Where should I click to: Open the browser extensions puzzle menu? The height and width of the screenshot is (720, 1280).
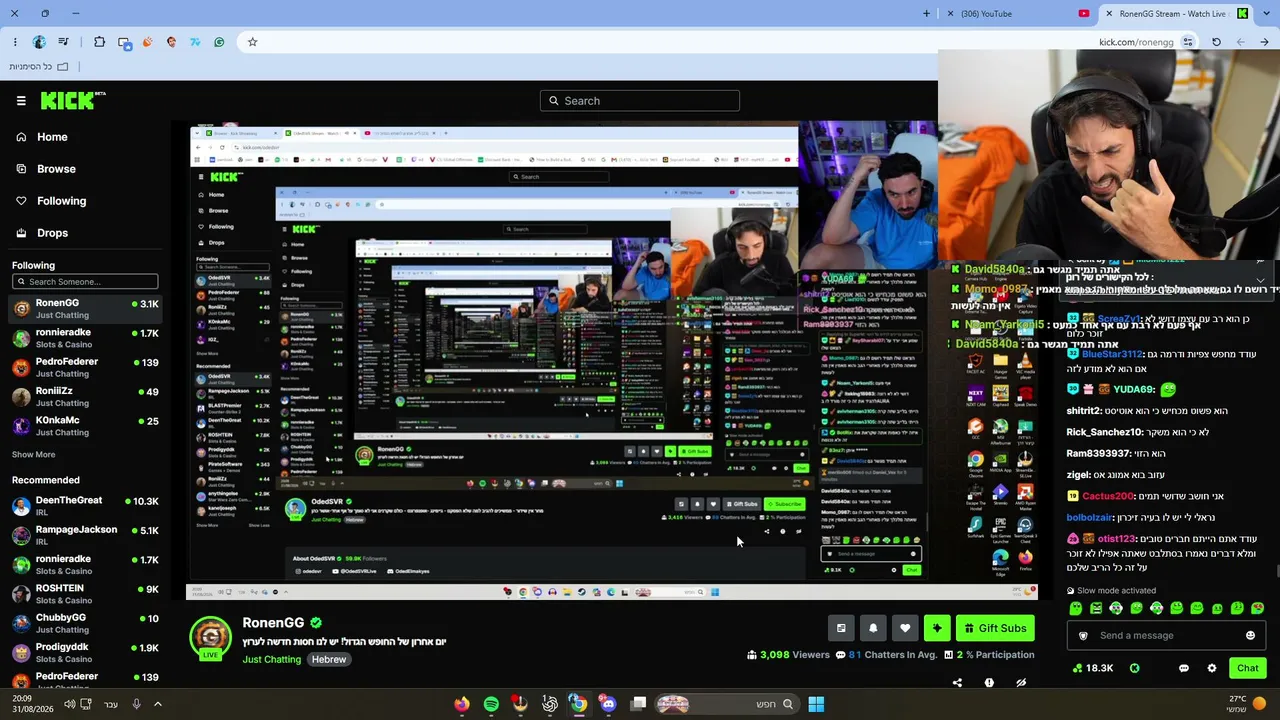click(99, 42)
